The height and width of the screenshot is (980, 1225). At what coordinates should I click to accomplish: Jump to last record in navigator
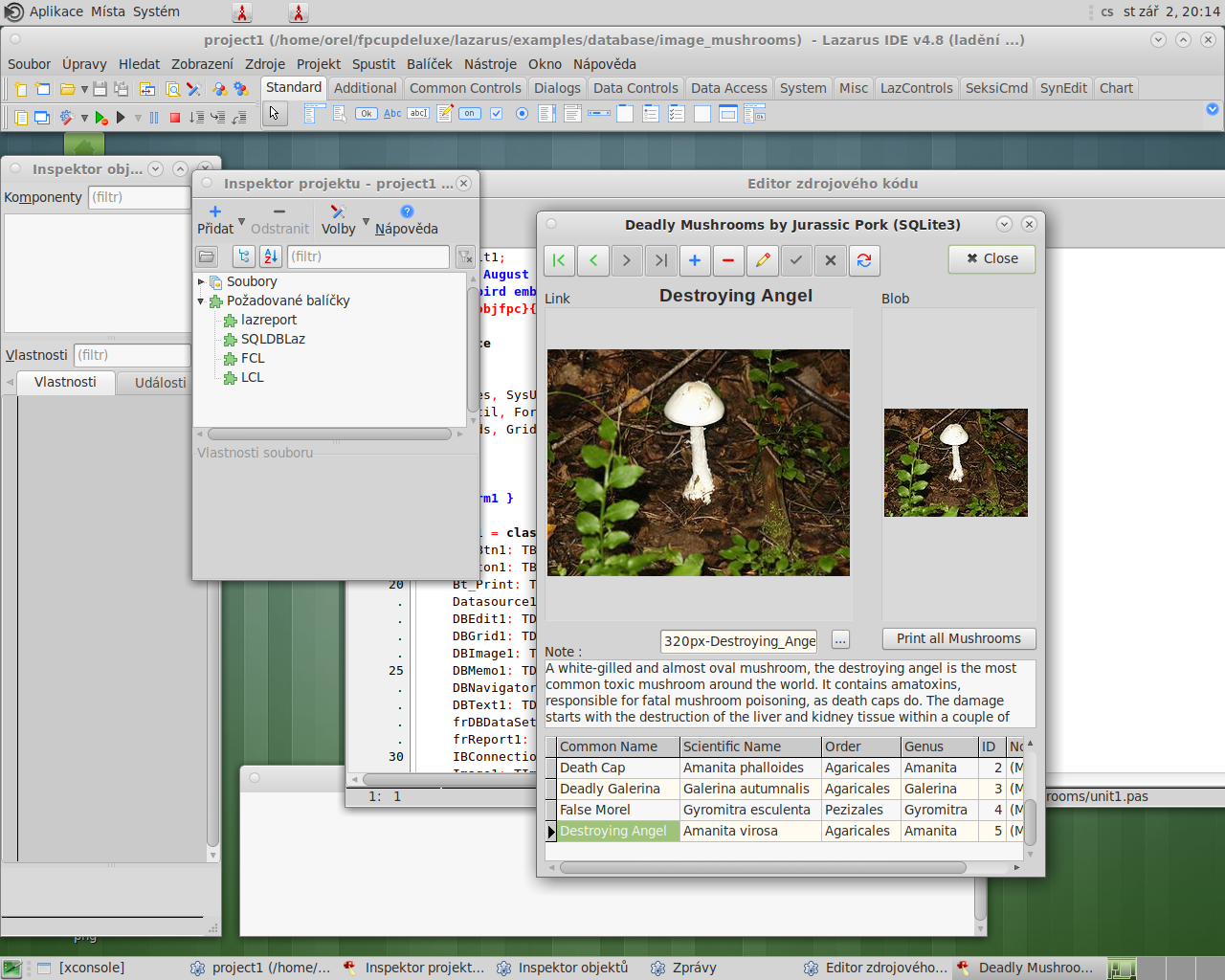pyautogui.click(x=660, y=260)
